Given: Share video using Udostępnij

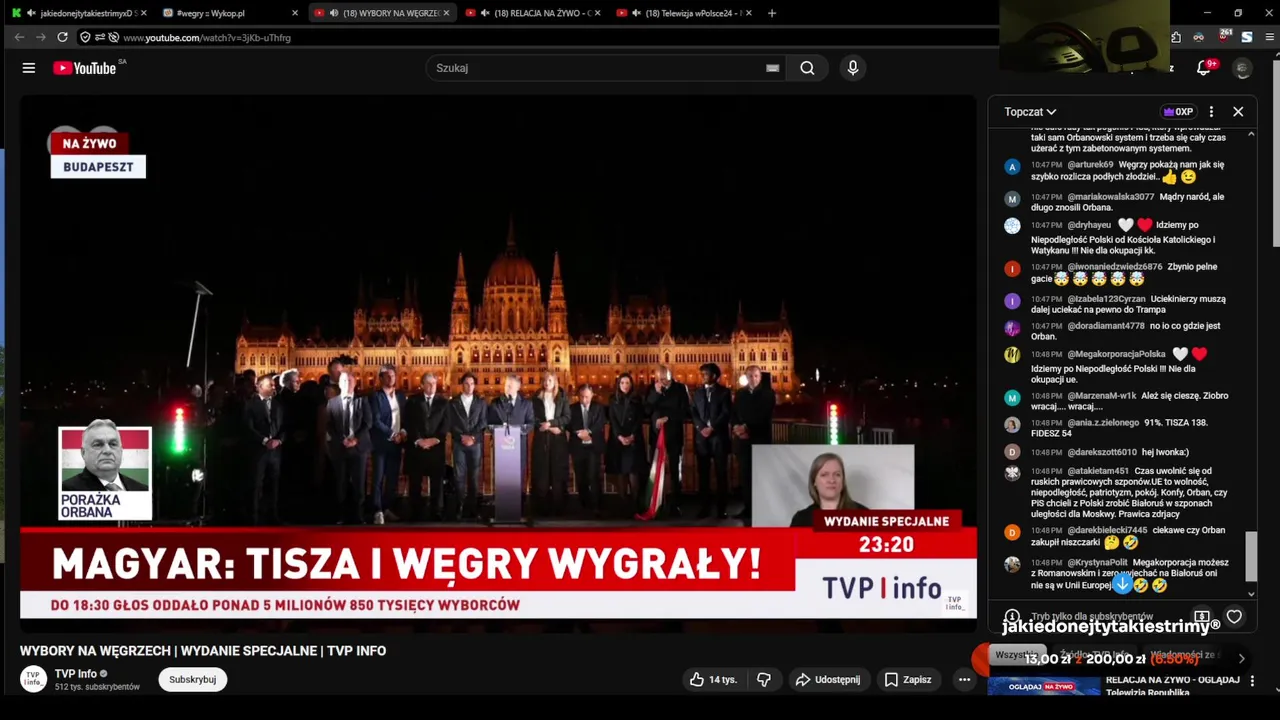Looking at the screenshot, I should 827,679.
